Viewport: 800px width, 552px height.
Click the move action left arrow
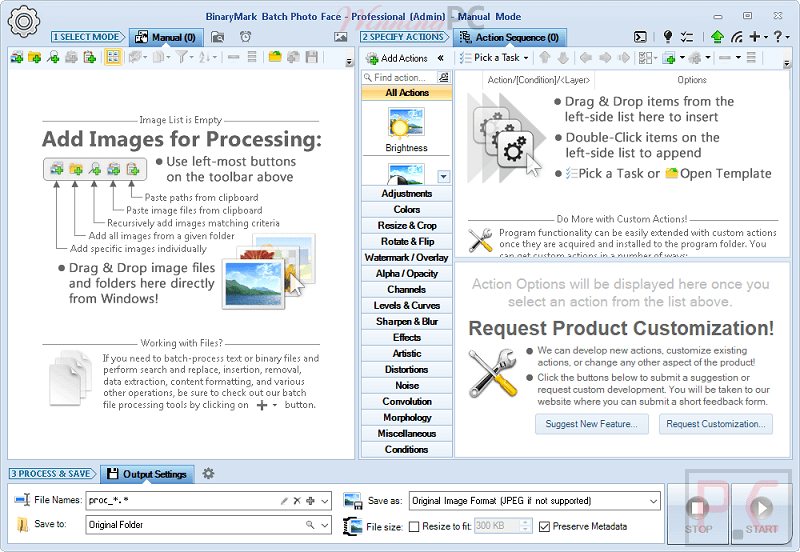click(x=586, y=58)
